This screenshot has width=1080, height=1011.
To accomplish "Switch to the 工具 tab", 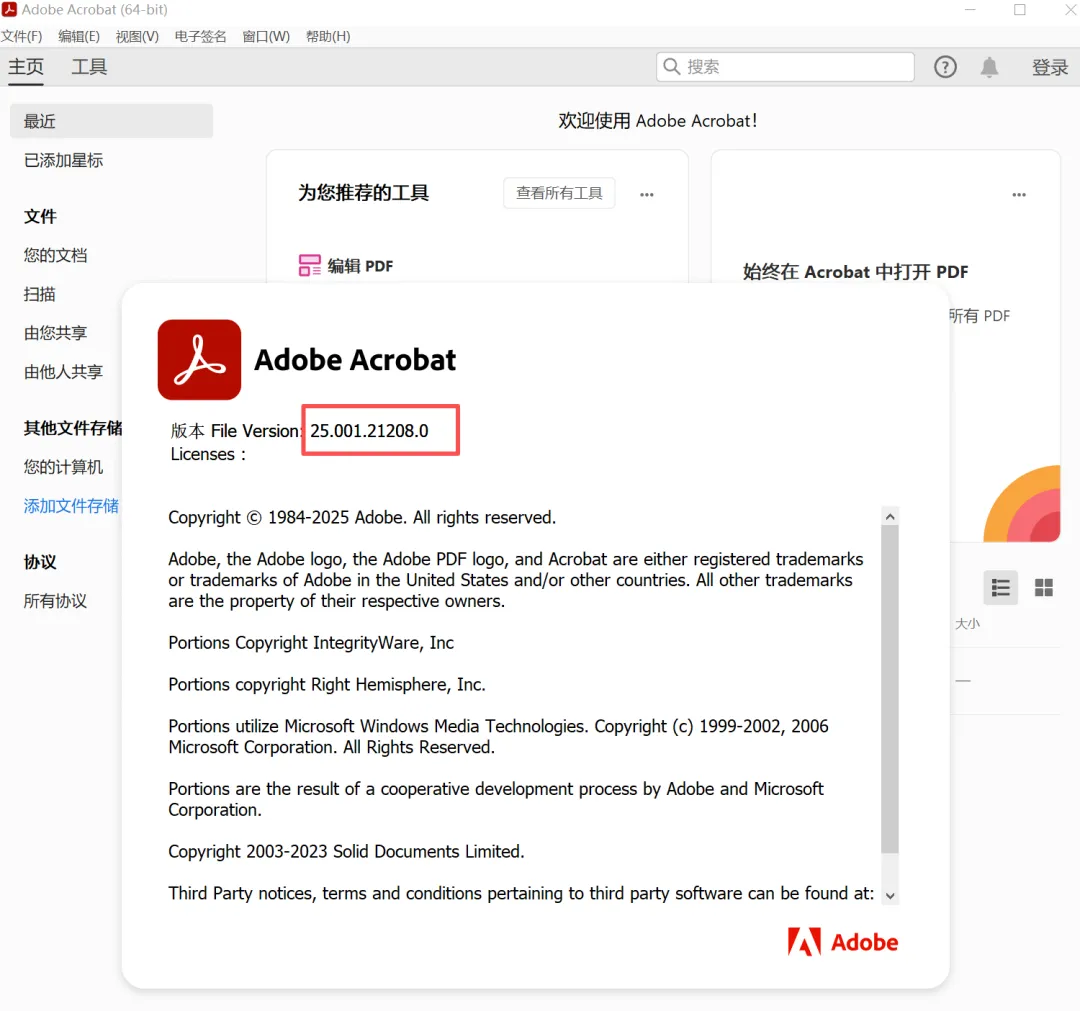I will coord(90,67).
